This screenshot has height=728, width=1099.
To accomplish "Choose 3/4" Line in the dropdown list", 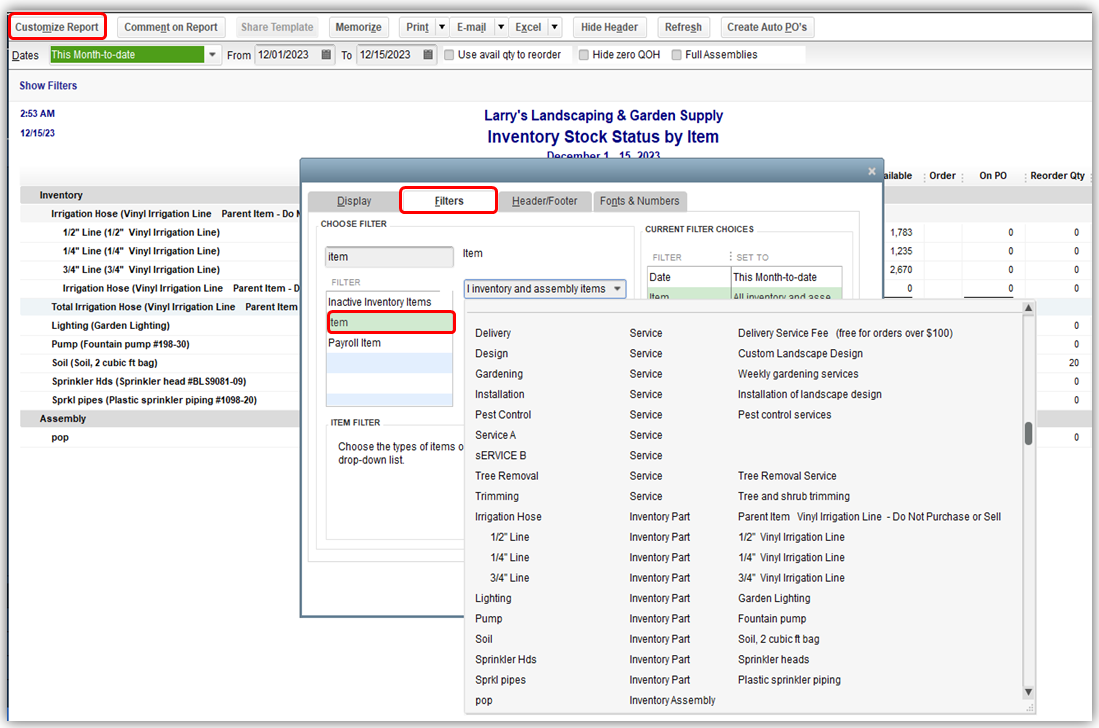I will [743, 577].
